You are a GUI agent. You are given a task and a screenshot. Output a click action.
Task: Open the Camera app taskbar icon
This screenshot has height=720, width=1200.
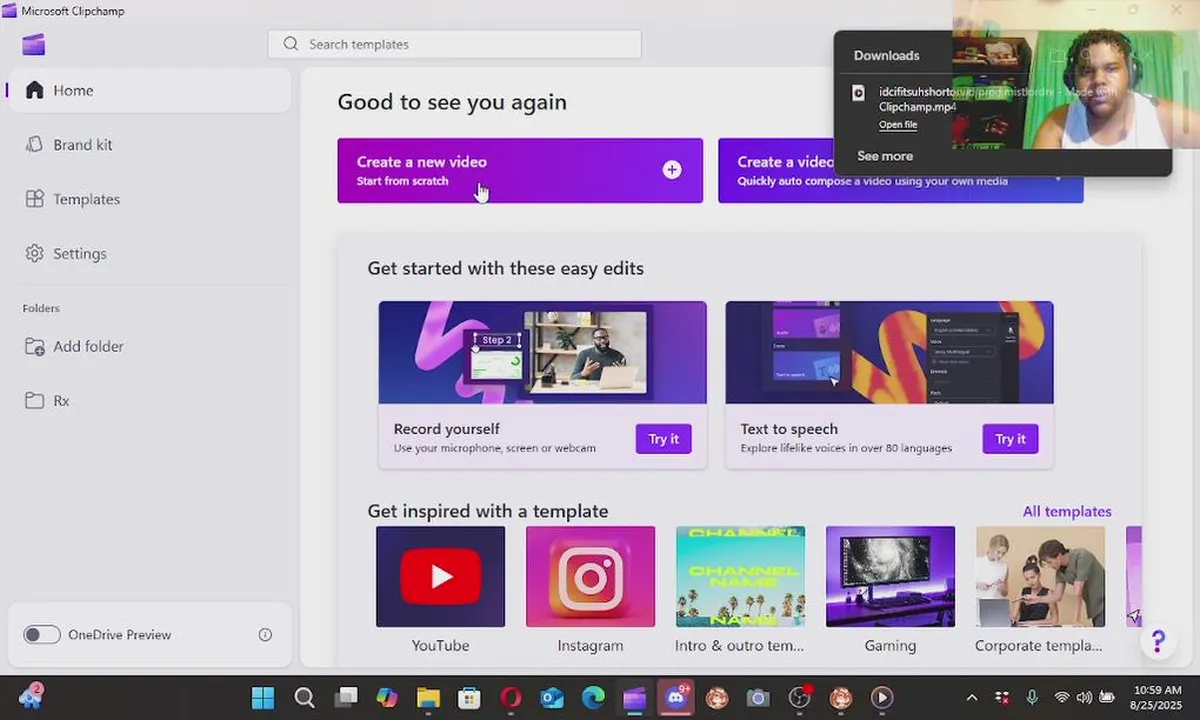(758, 698)
